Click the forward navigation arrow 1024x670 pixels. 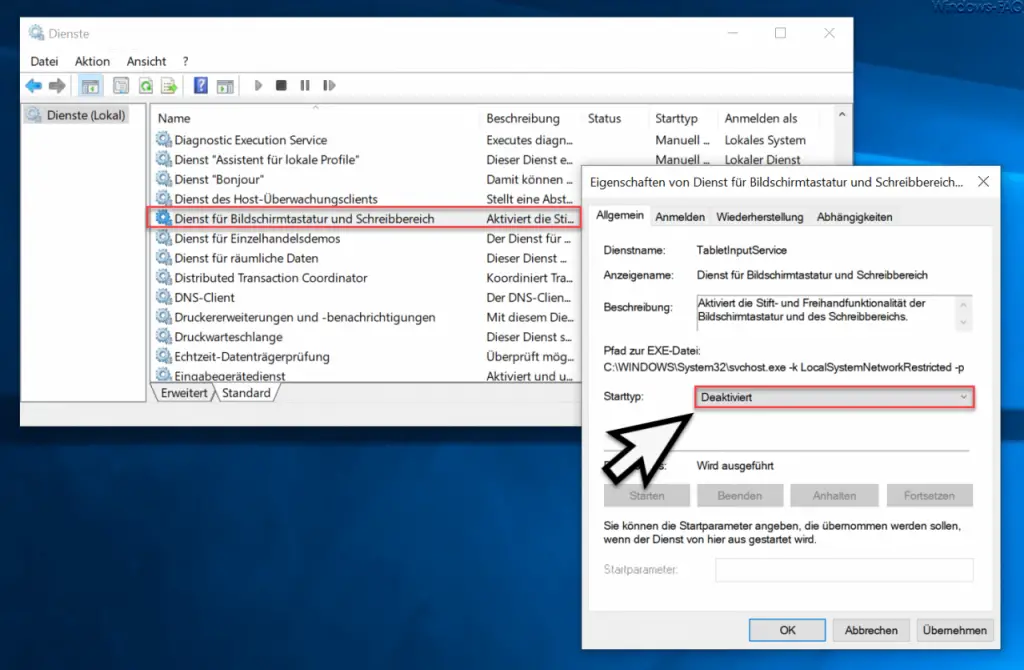point(56,85)
